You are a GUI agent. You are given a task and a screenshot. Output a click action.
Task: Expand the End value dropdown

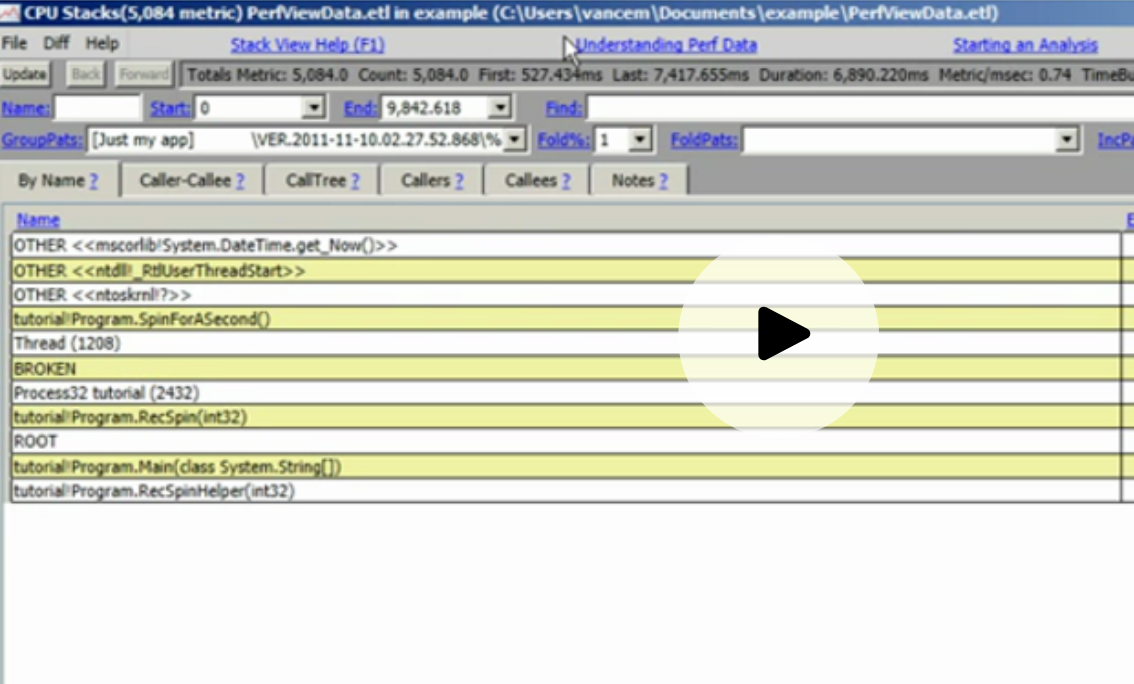click(499, 107)
